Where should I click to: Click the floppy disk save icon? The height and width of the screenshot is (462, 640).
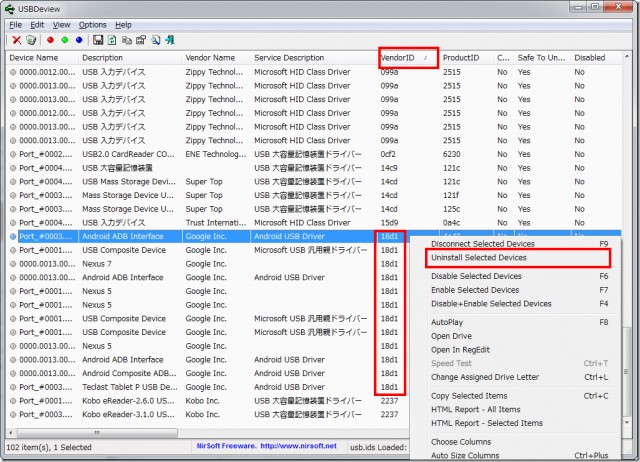tap(98, 40)
